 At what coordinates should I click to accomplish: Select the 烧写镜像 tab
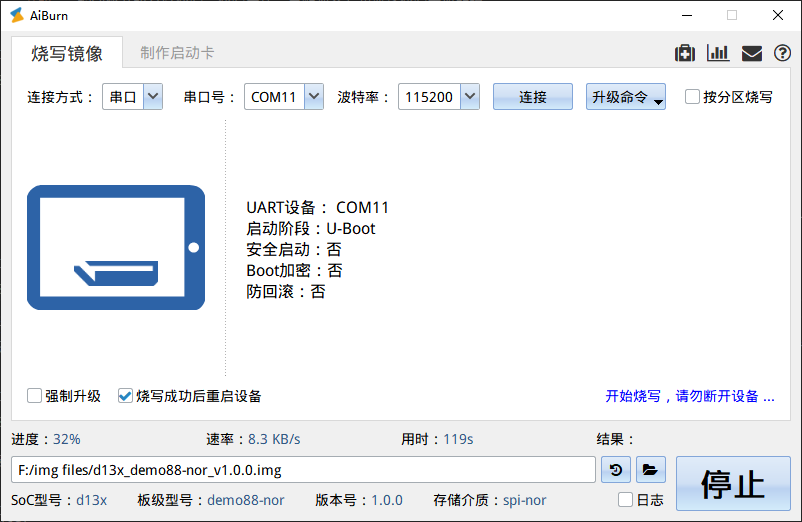pos(67,53)
